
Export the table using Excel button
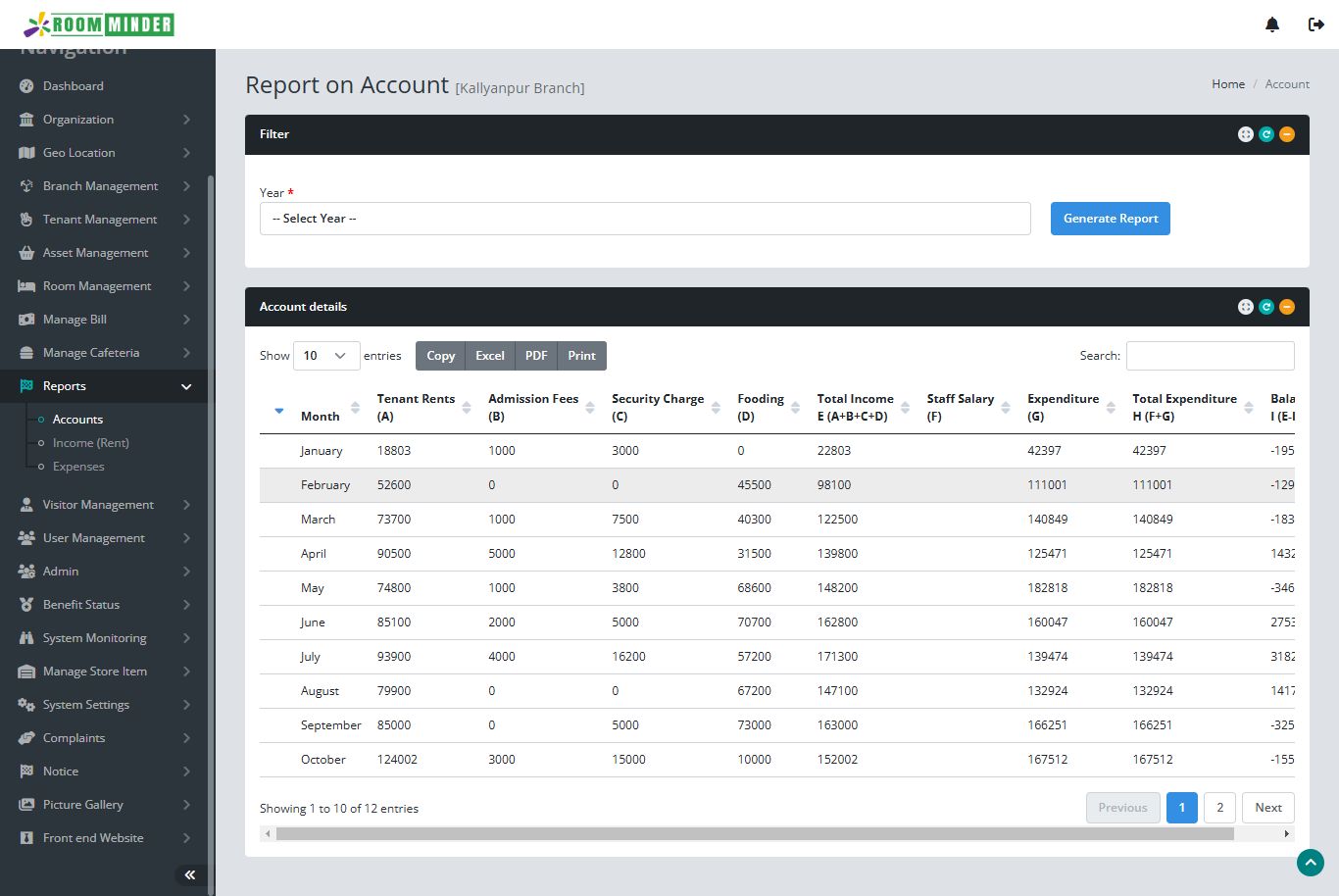489,356
